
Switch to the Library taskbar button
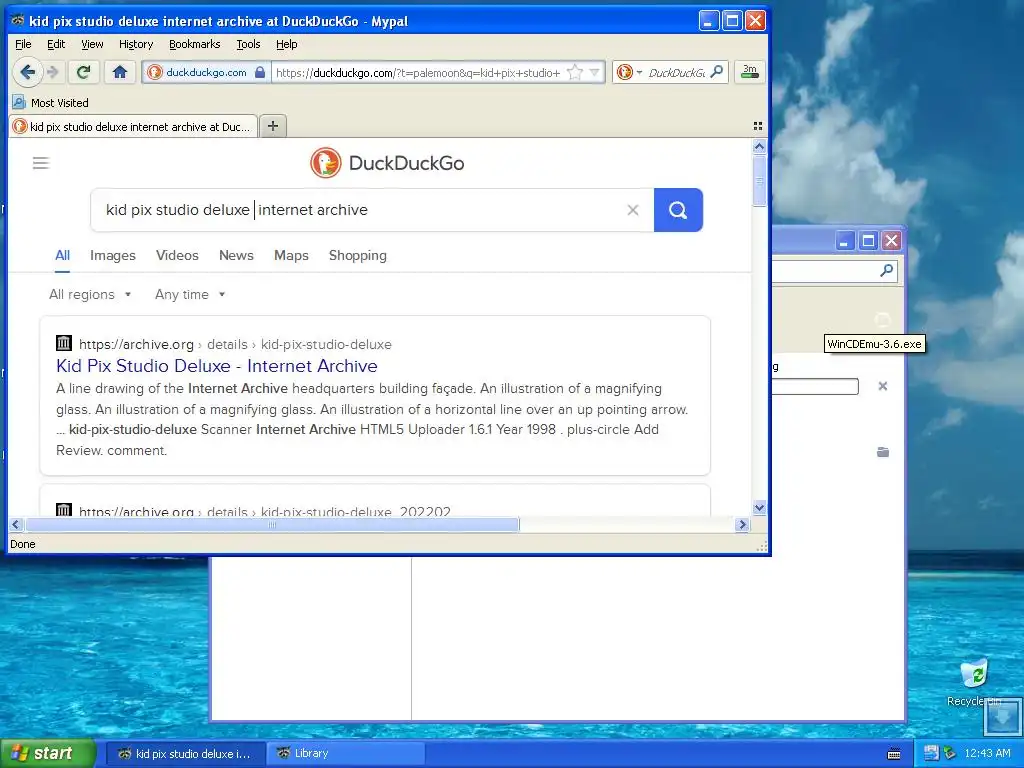coord(346,753)
